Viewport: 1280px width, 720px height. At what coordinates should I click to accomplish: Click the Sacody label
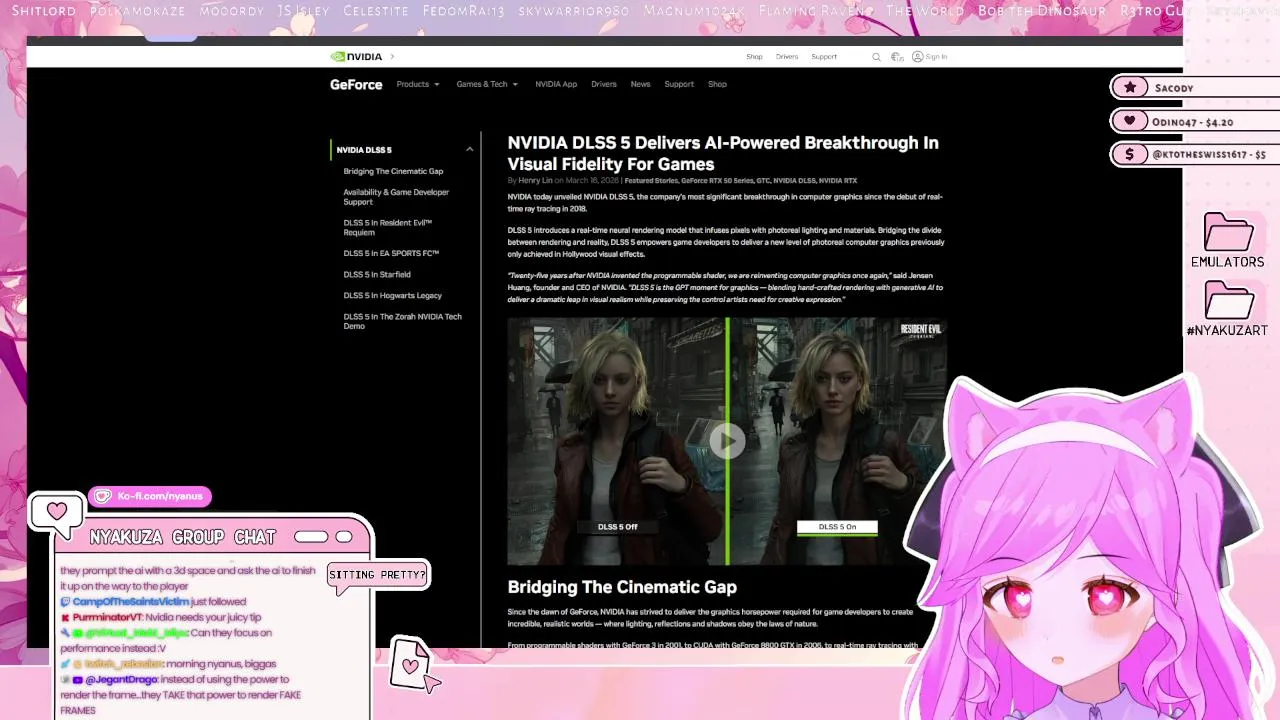[x=1174, y=88]
